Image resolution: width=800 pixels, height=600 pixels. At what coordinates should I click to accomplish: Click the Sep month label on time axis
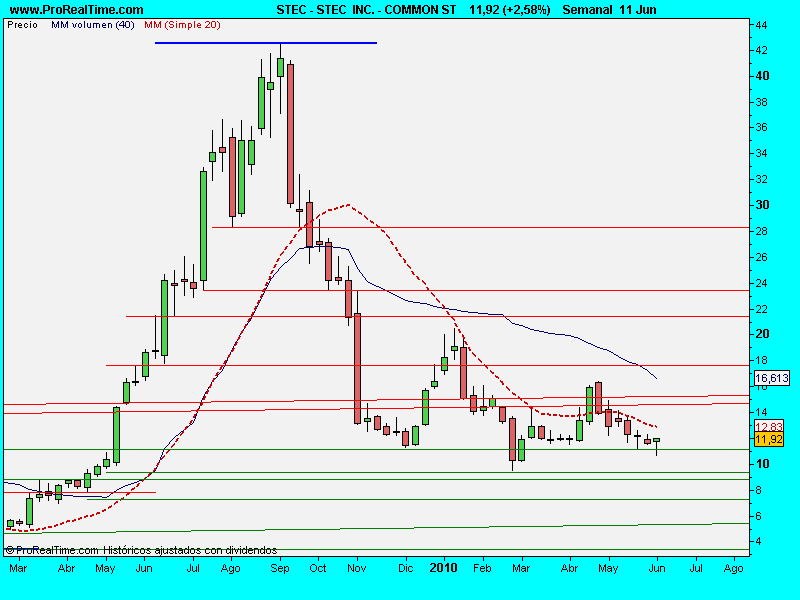pyautogui.click(x=280, y=568)
